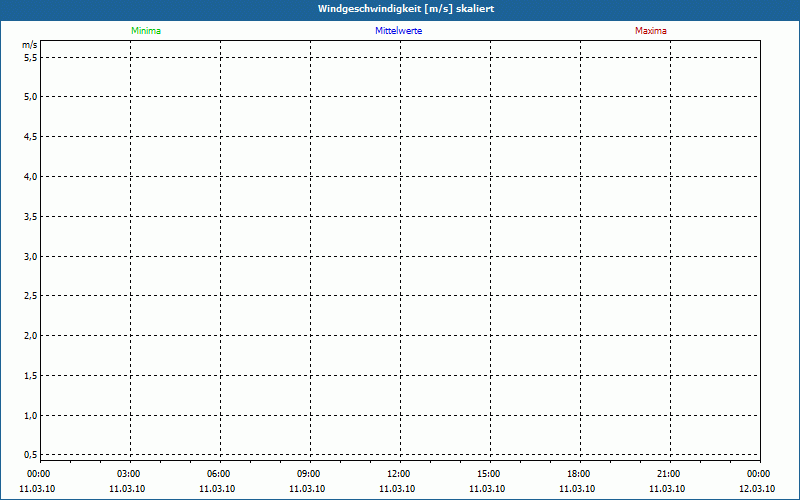800x500 pixels.
Task: Select the 1,0 y-axis label
Action: point(30,415)
